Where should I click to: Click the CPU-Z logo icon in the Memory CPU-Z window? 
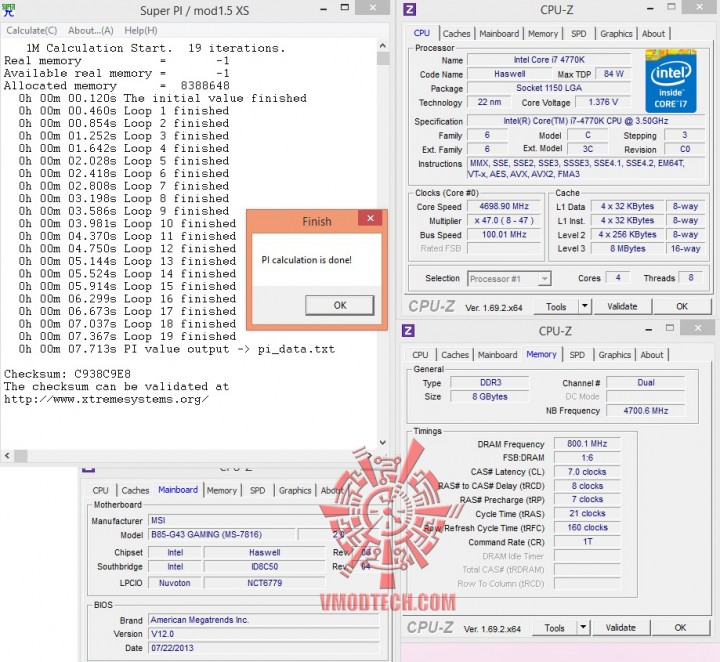click(408, 330)
